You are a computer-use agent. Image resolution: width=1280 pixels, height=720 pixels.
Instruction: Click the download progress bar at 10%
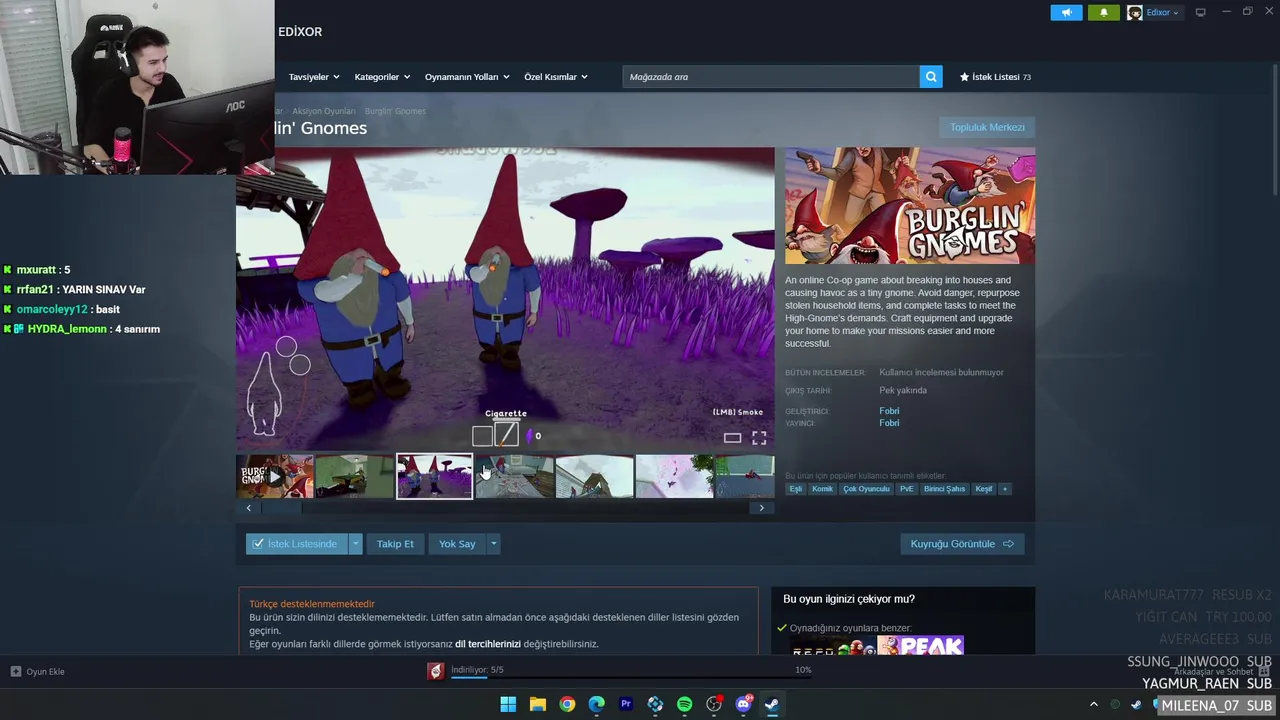pos(631,677)
